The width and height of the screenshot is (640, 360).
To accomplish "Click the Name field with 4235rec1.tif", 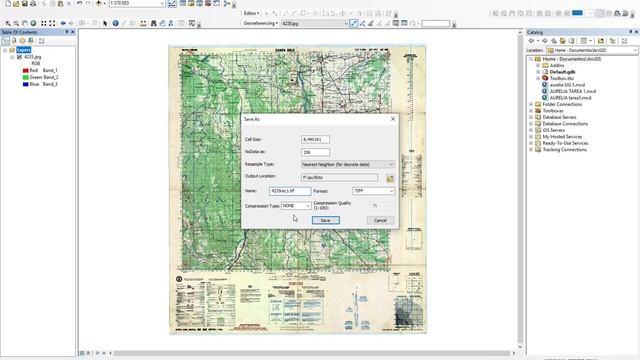I will pyautogui.click(x=290, y=191).
